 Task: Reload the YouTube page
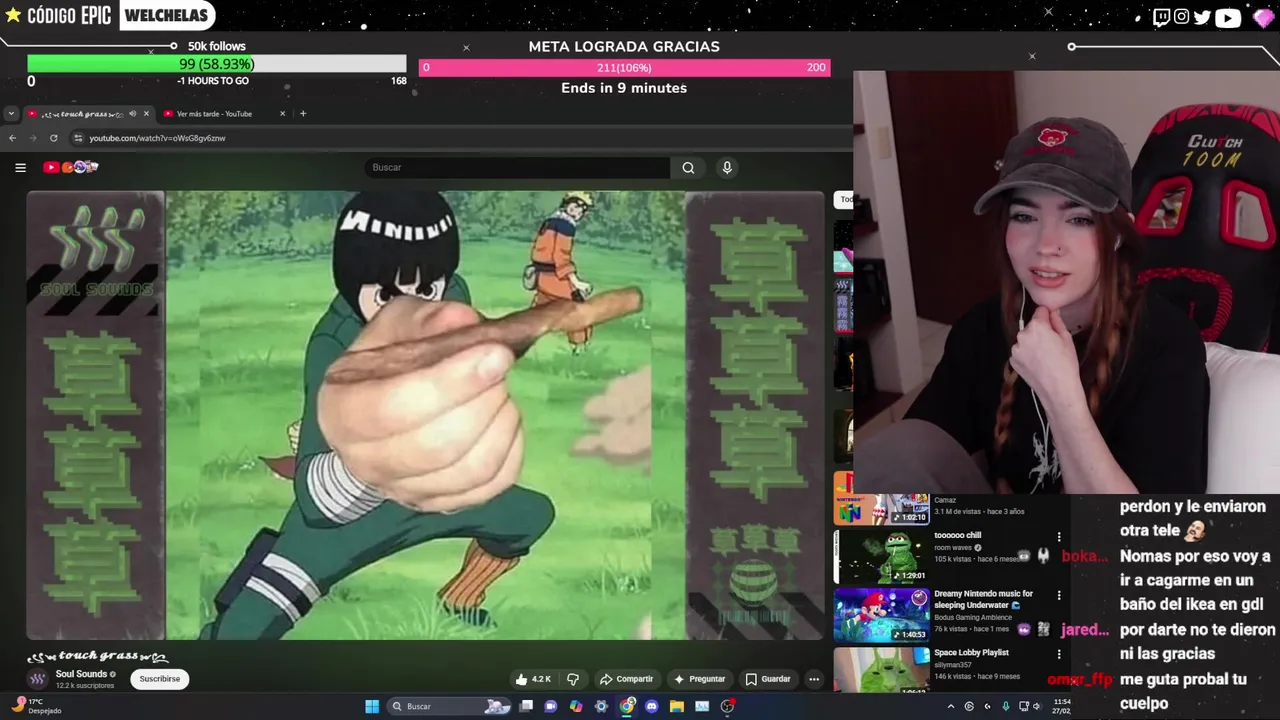coord(54,138)
